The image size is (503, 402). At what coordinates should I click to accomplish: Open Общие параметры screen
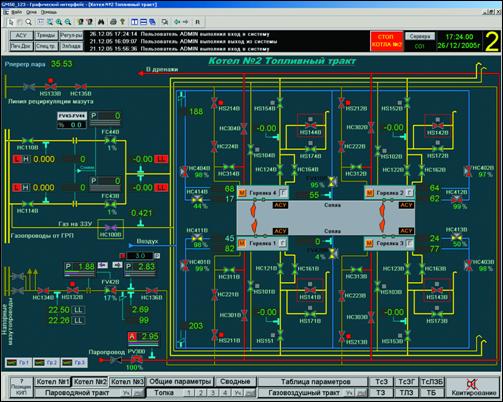coord(180,382)
